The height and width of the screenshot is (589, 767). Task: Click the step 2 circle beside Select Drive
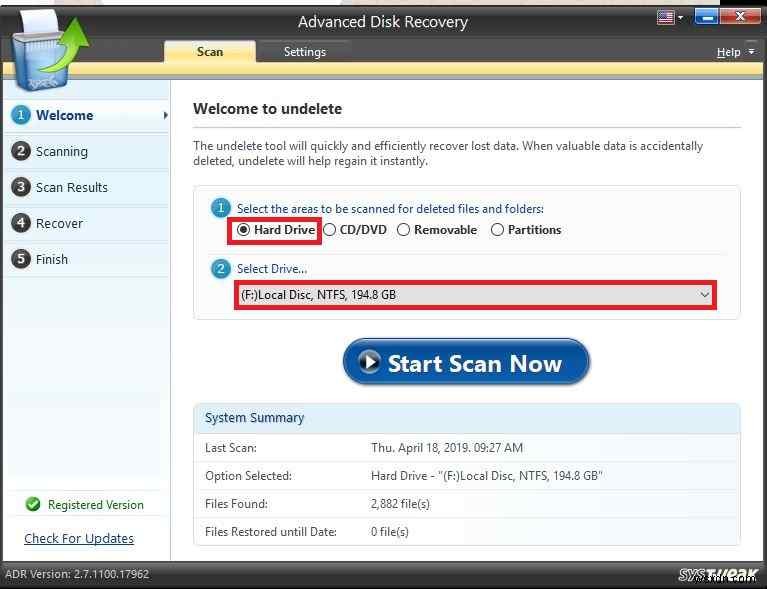point(221,268)
